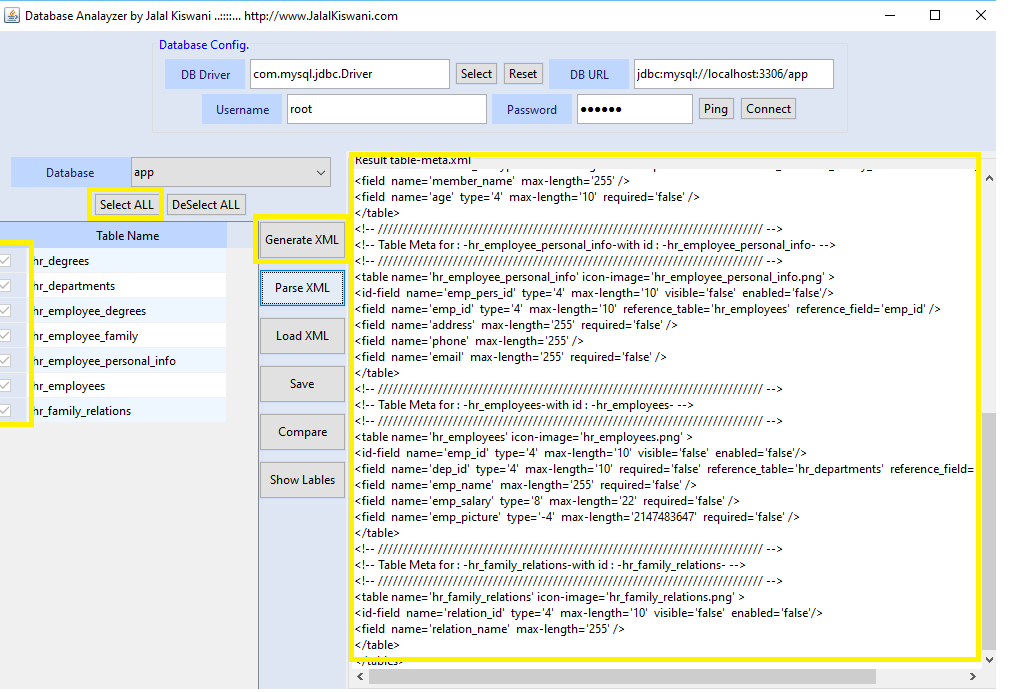Ping the database connection

pos(715,109)
